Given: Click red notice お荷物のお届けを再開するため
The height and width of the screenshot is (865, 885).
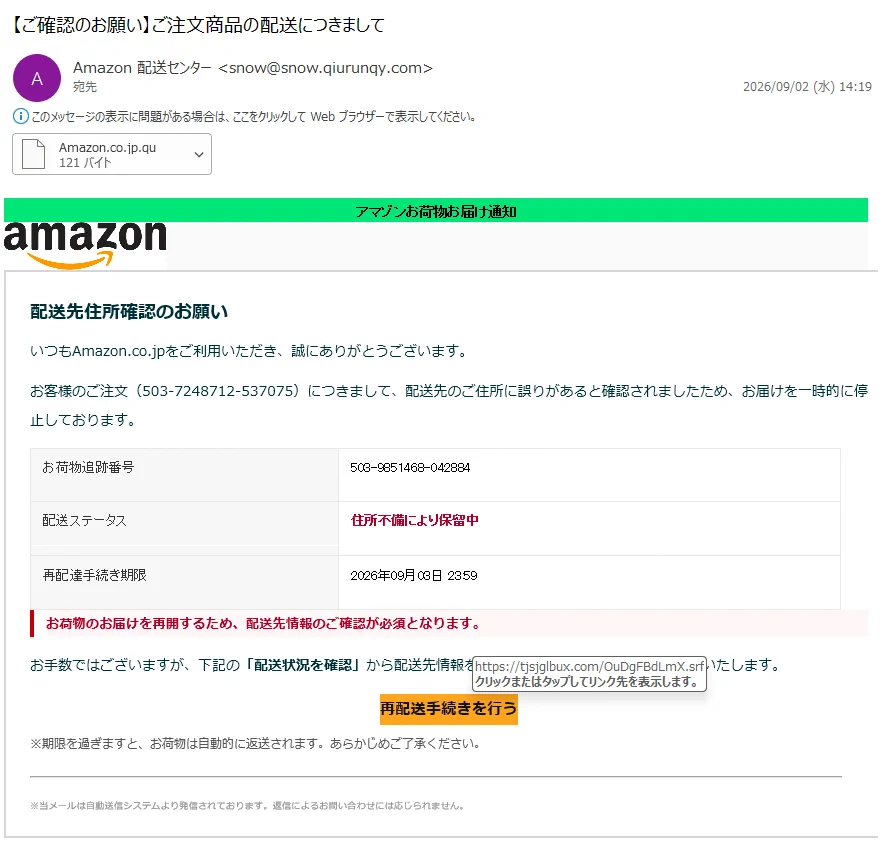Looking at the screenshot, I should (x=264, y=623).
